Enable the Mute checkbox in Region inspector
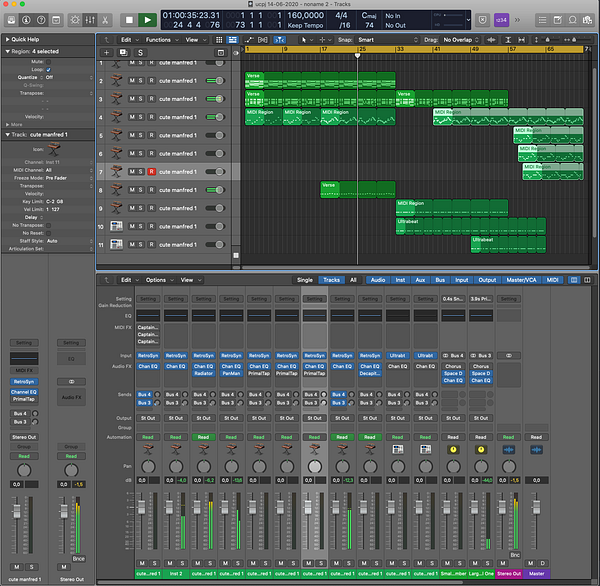 pyautogui.click(x=48, y=61)
